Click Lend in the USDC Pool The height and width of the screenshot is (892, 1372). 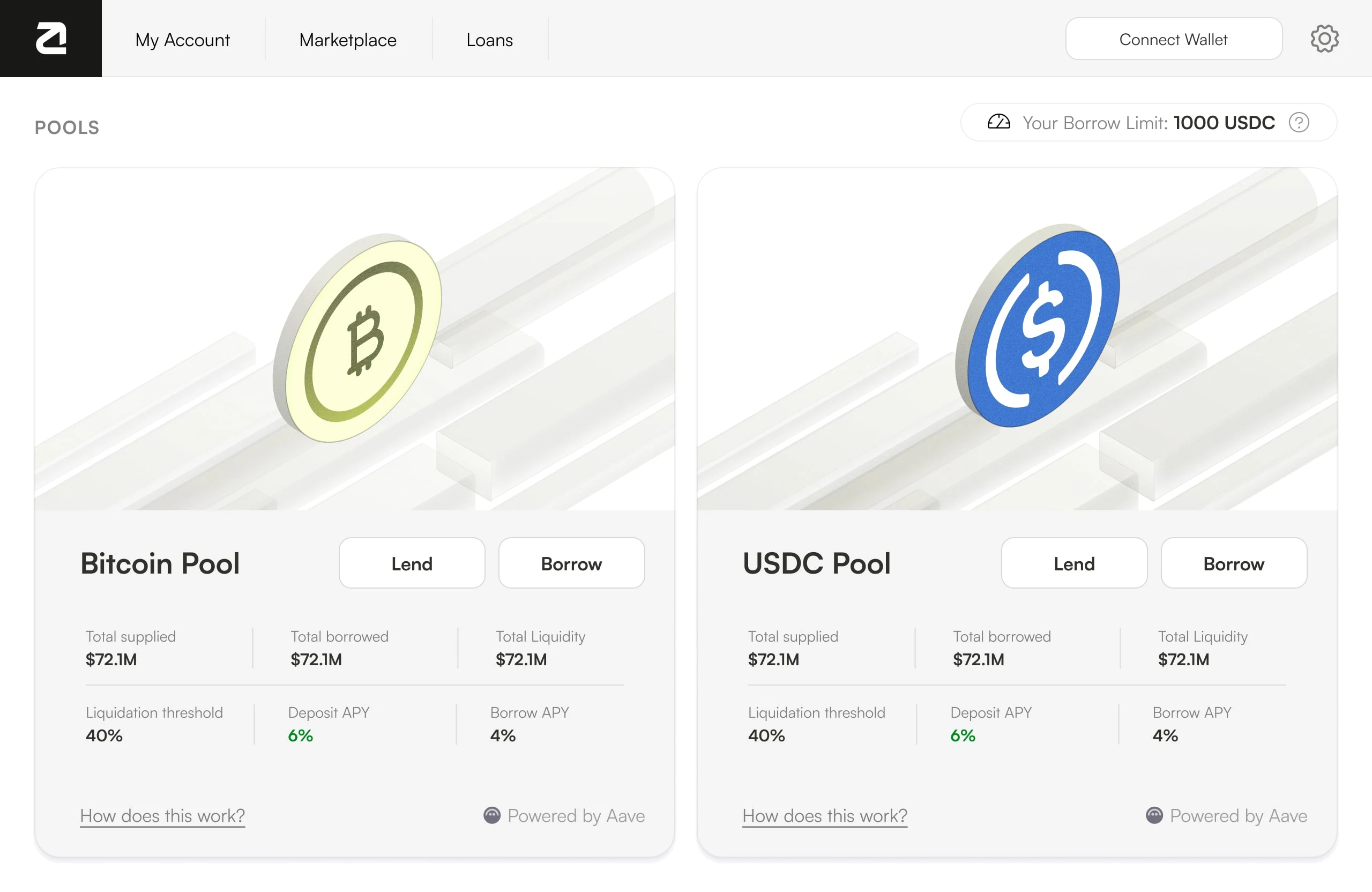coord(1074,563)
